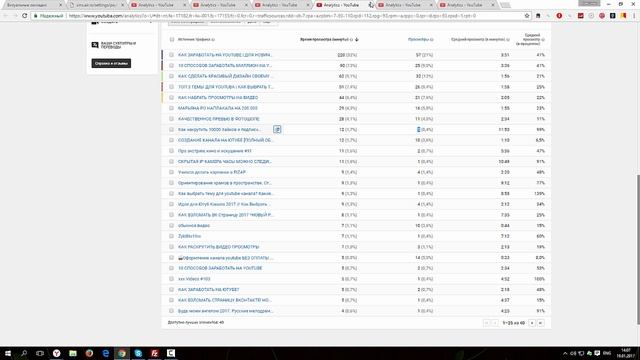640x360 pixels.
Task: Click the system clock in the tray
Action: [x=625, y=353]
